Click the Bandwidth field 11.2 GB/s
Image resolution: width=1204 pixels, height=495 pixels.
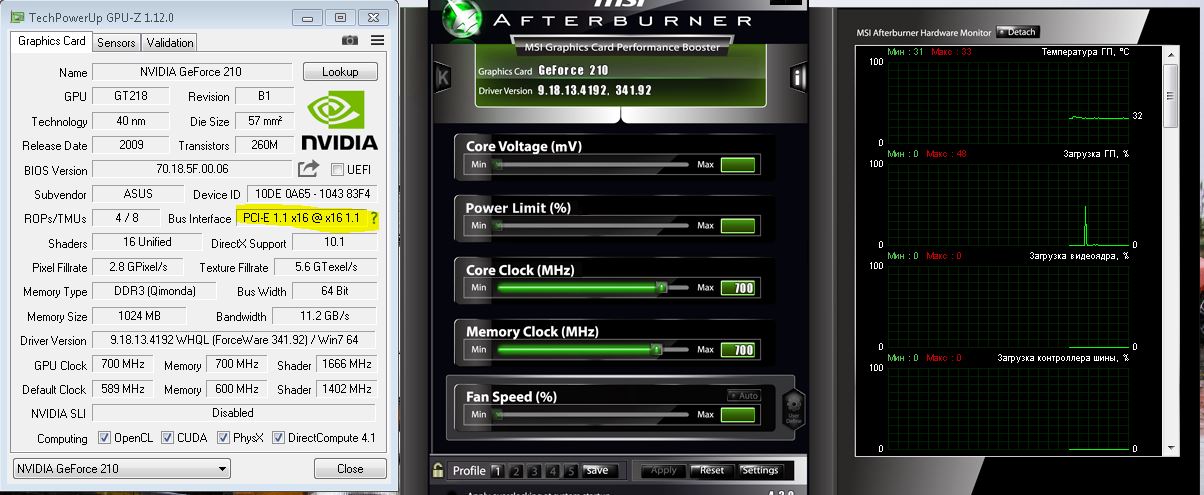point(325,317)
